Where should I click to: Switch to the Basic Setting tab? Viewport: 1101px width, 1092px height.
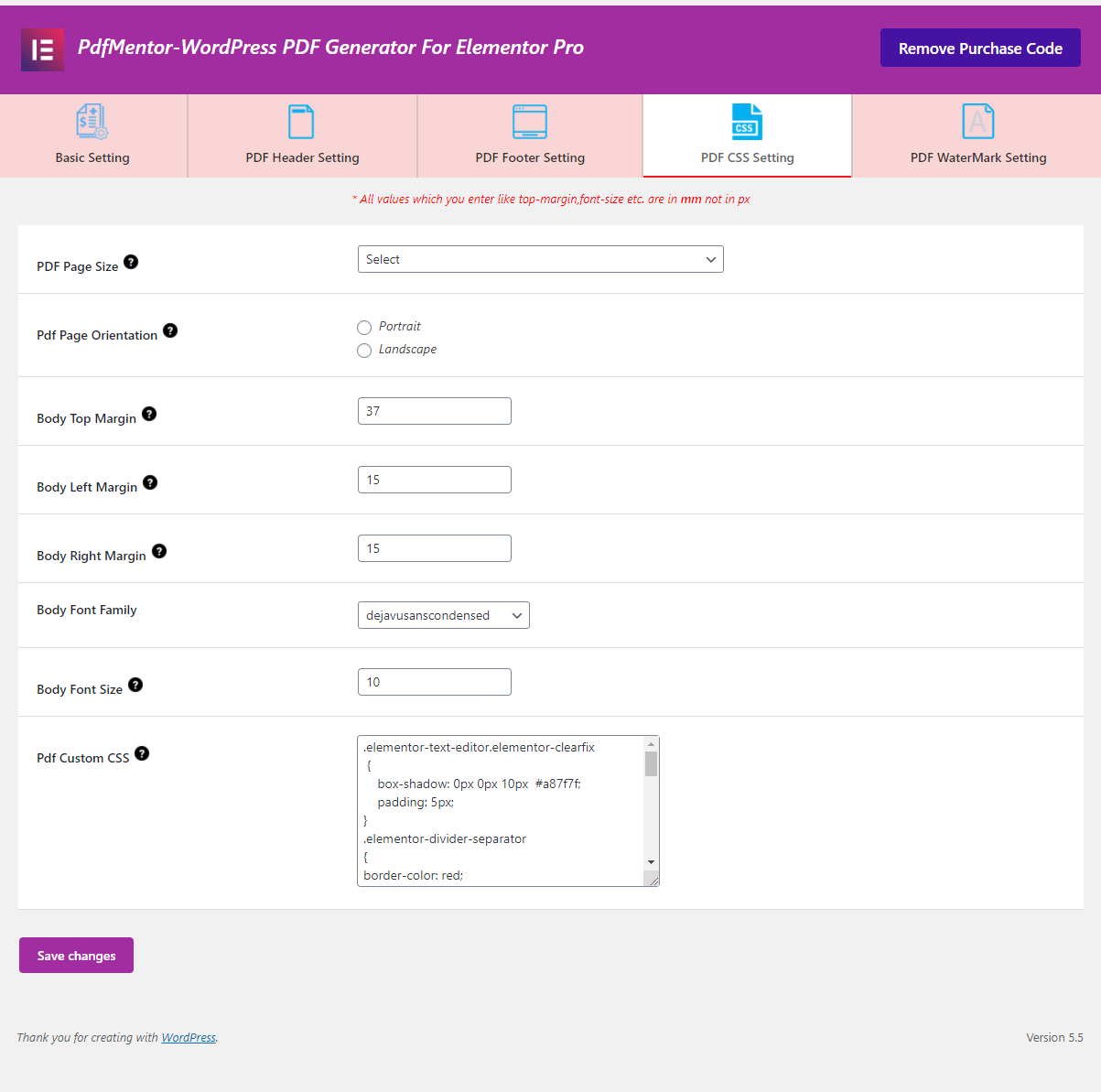point(92,135)
